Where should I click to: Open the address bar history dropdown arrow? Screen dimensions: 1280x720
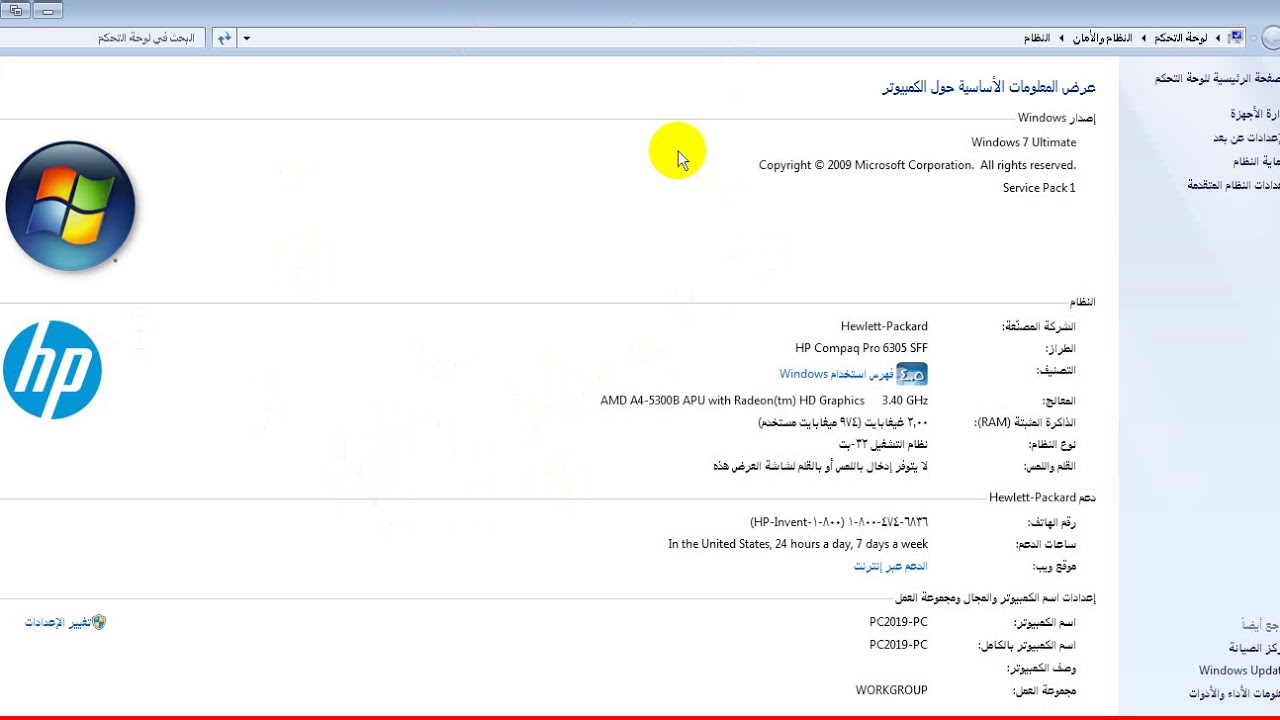click(x=247, y=38)
